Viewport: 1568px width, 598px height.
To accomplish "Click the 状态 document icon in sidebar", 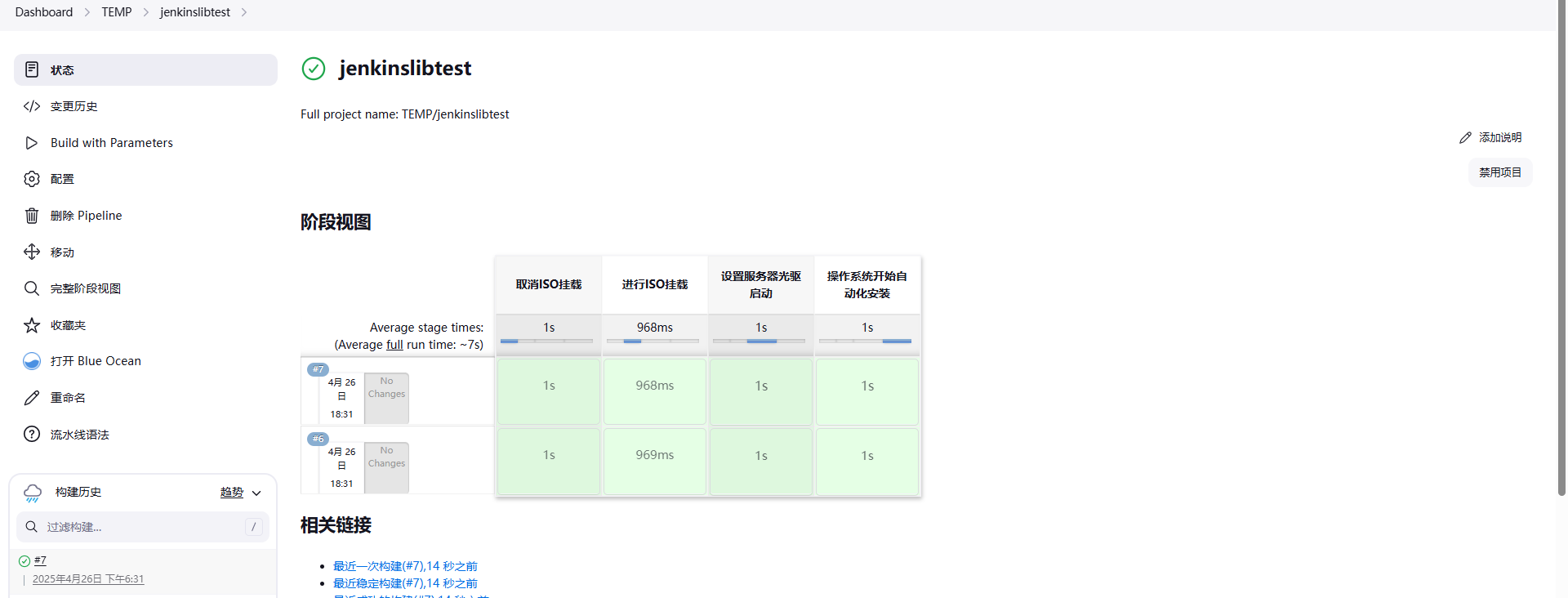I will [x=32, y=69].
